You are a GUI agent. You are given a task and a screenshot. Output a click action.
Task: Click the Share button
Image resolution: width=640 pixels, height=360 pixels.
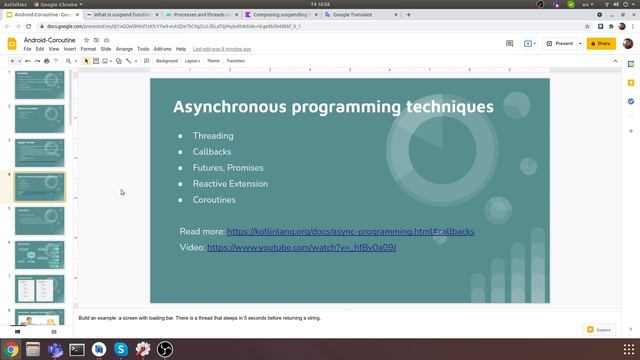[x=601, y=43]
